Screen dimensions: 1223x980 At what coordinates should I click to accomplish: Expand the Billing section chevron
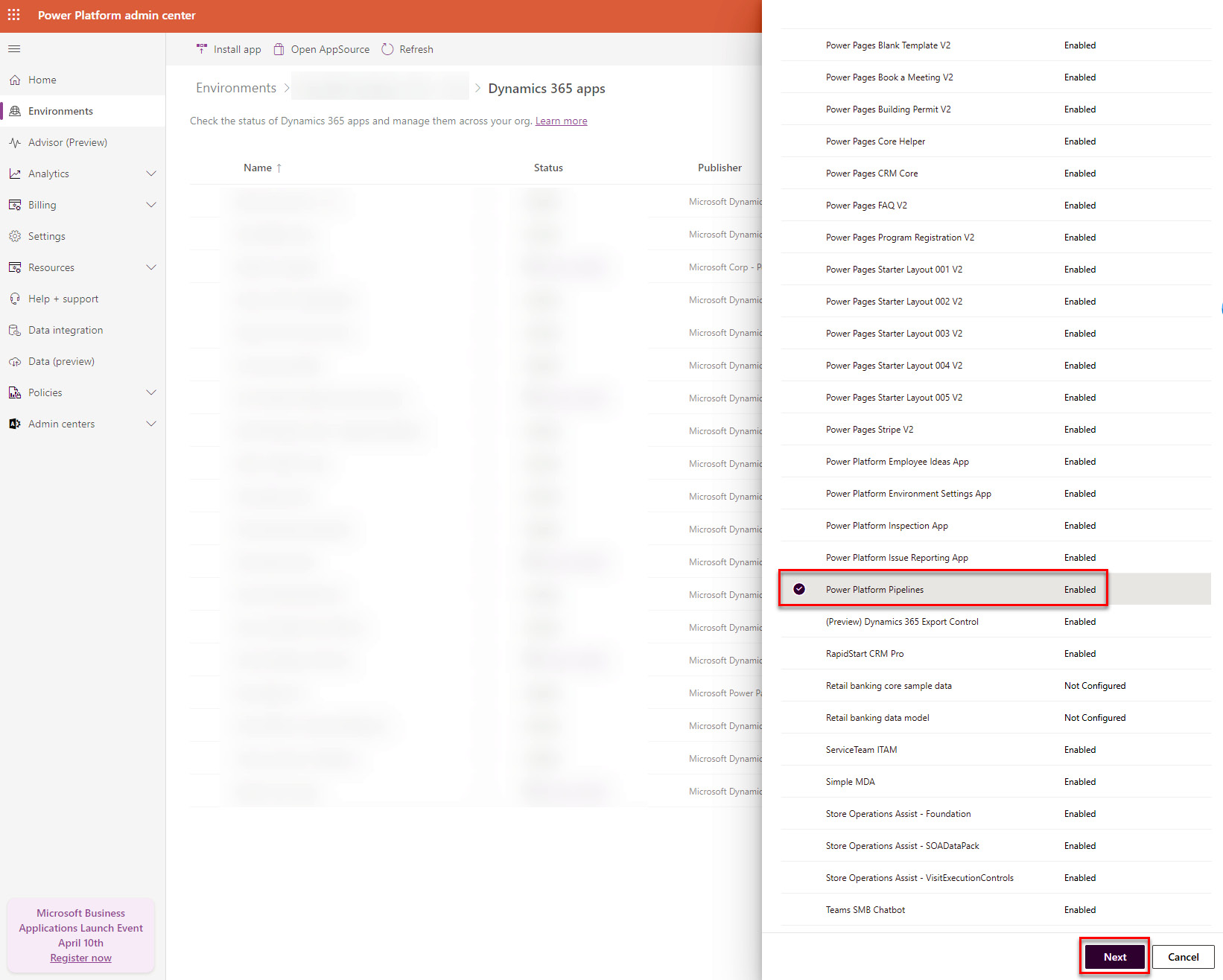[x=151, y=205]
